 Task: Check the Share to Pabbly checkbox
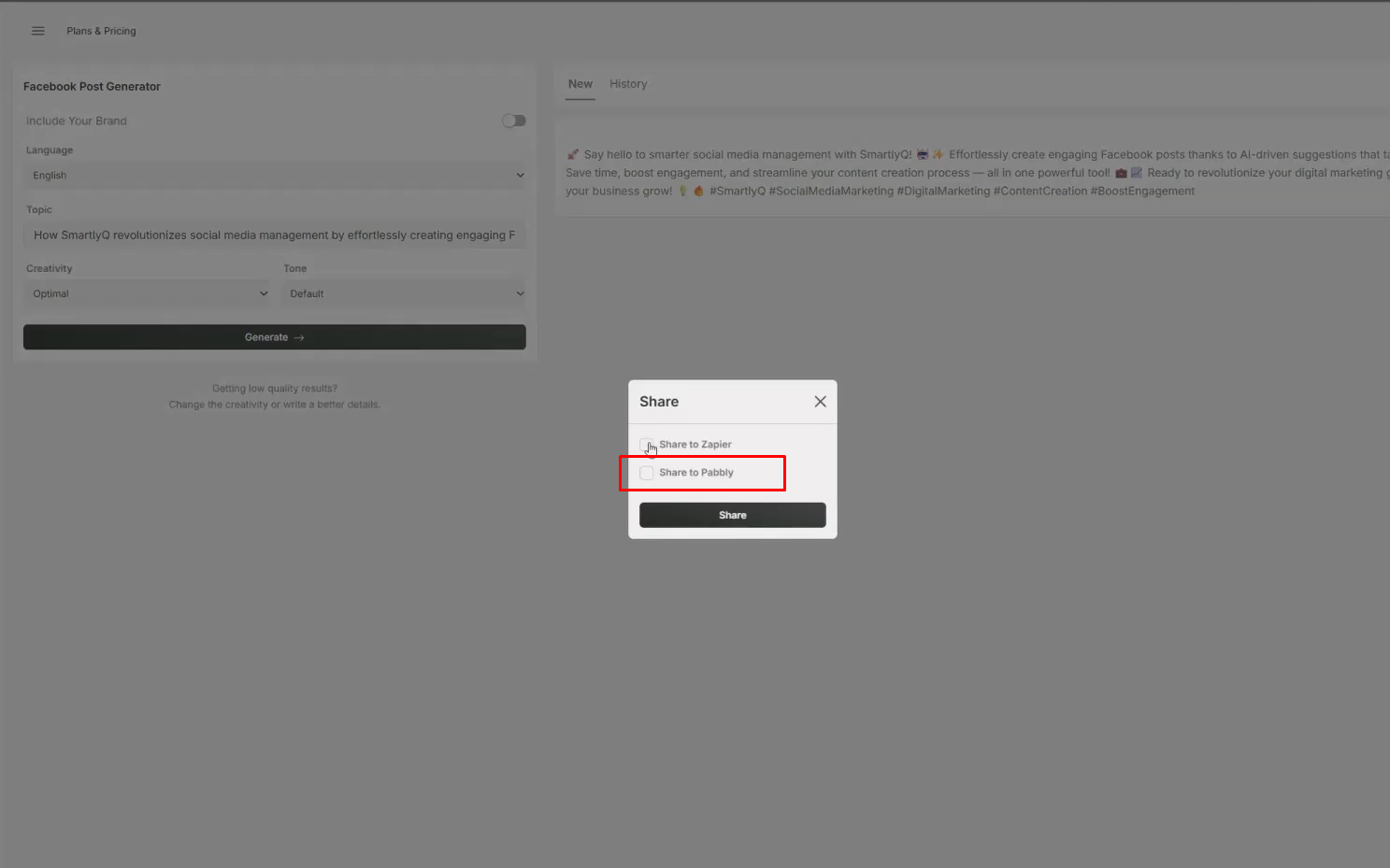point(647,473)
